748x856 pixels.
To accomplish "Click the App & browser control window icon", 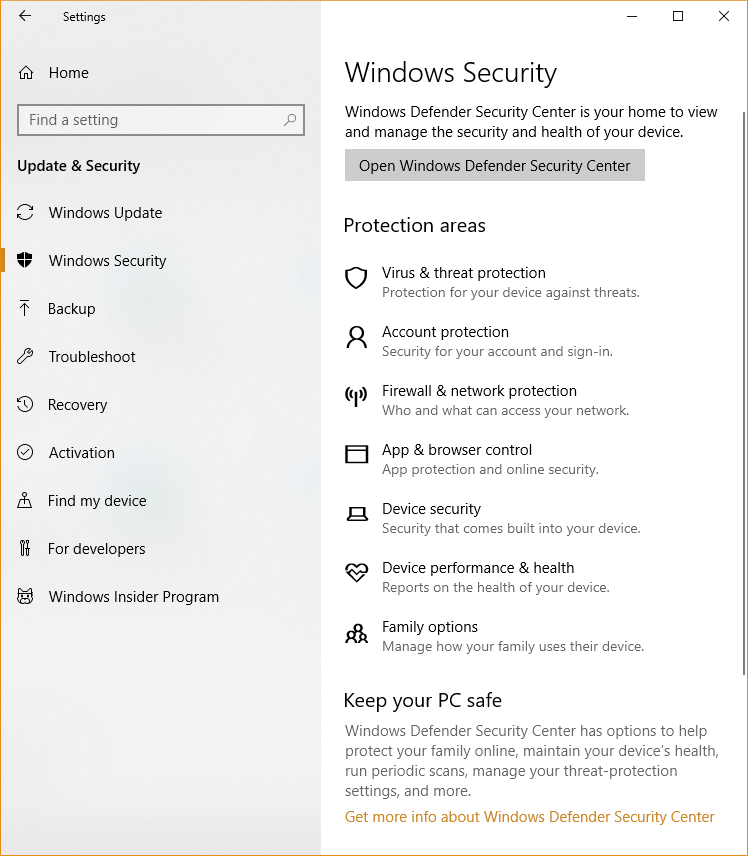I will [356, 455].
